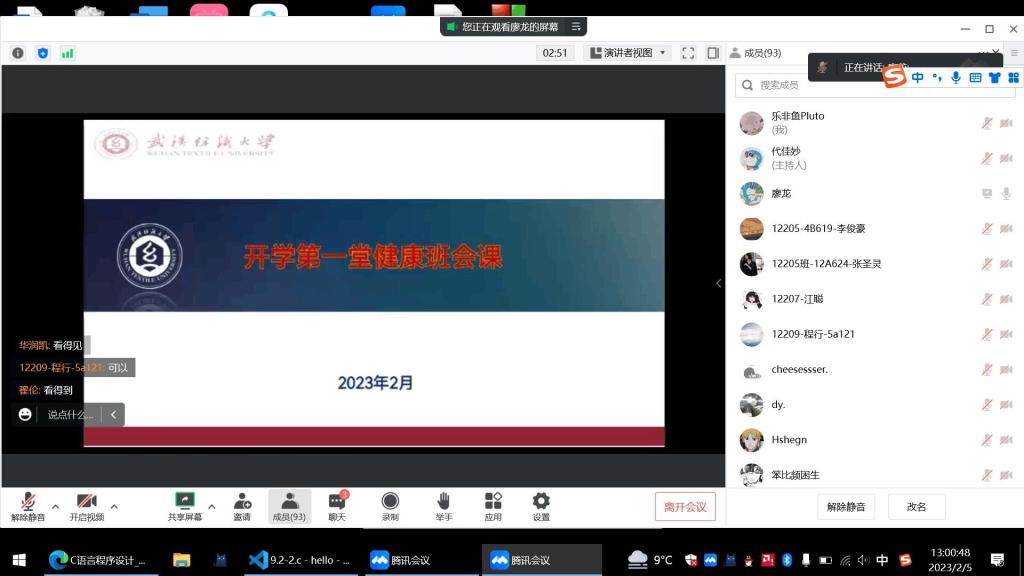Raise hand using 举手
Viewport: 1024px width, 576px height.
click(x=443, y=506)
